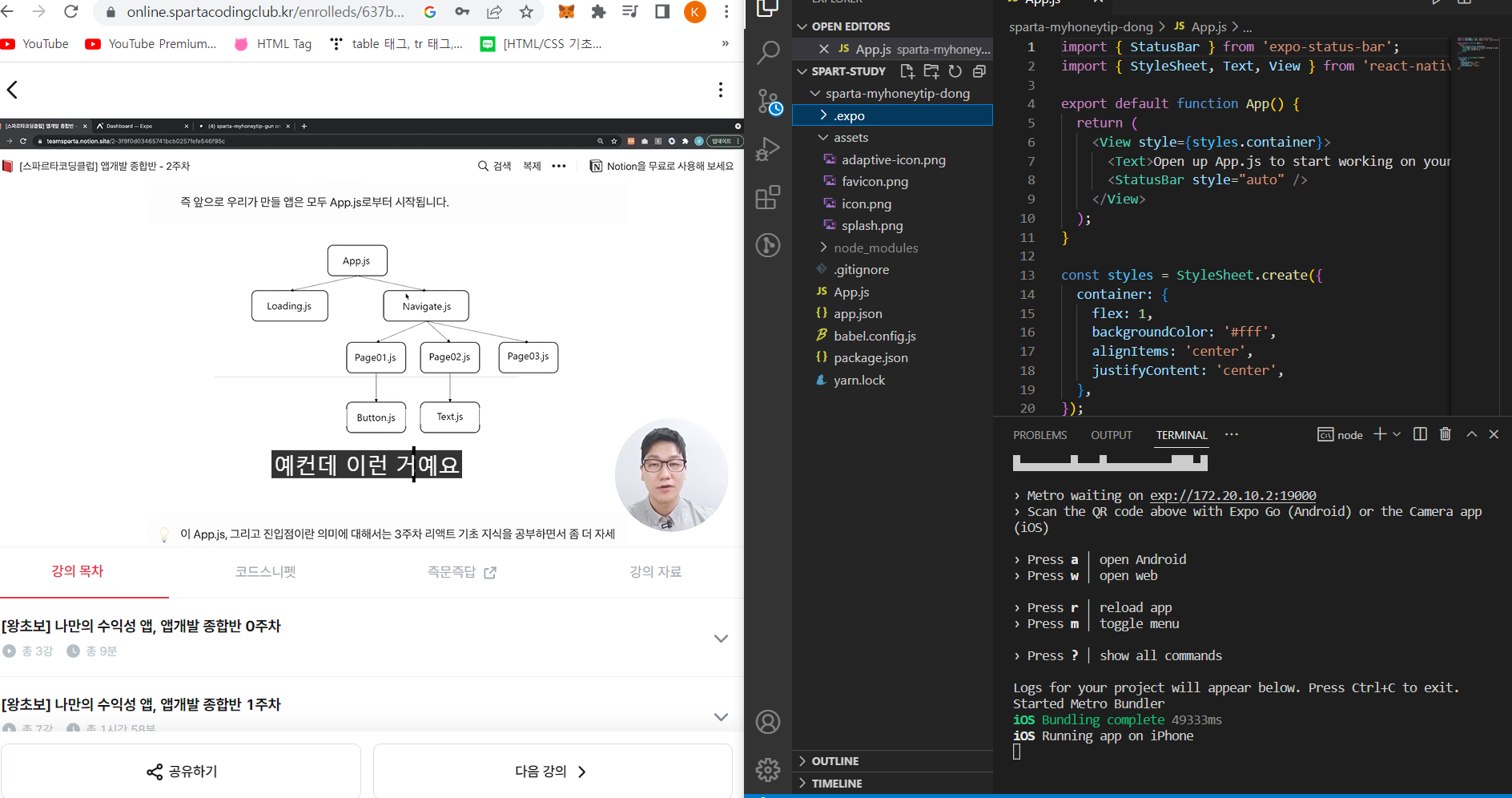1512x798 pixels.
Task: Select the TERMINAL panel tab
Action: (x=1181, y=435)
